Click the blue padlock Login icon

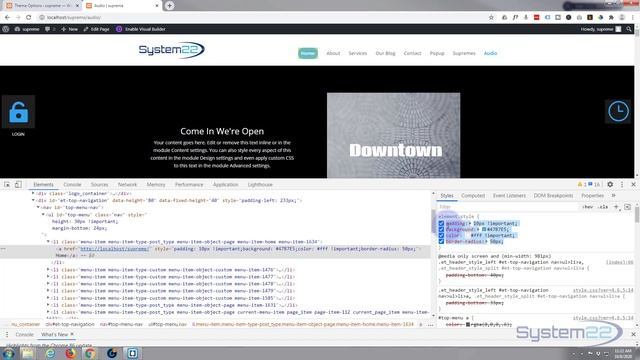pos(18,112)
